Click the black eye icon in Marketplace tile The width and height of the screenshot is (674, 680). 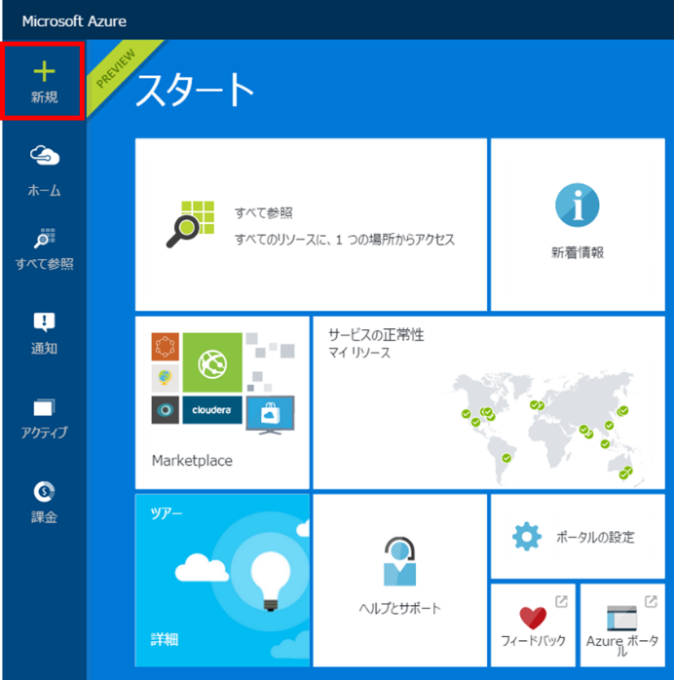(165, 410)
